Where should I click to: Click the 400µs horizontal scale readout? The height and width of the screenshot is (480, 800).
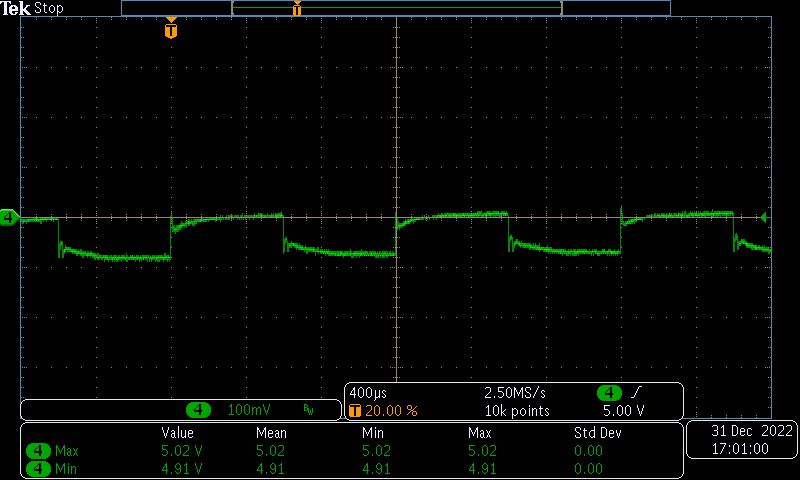[x=367, y=393]
